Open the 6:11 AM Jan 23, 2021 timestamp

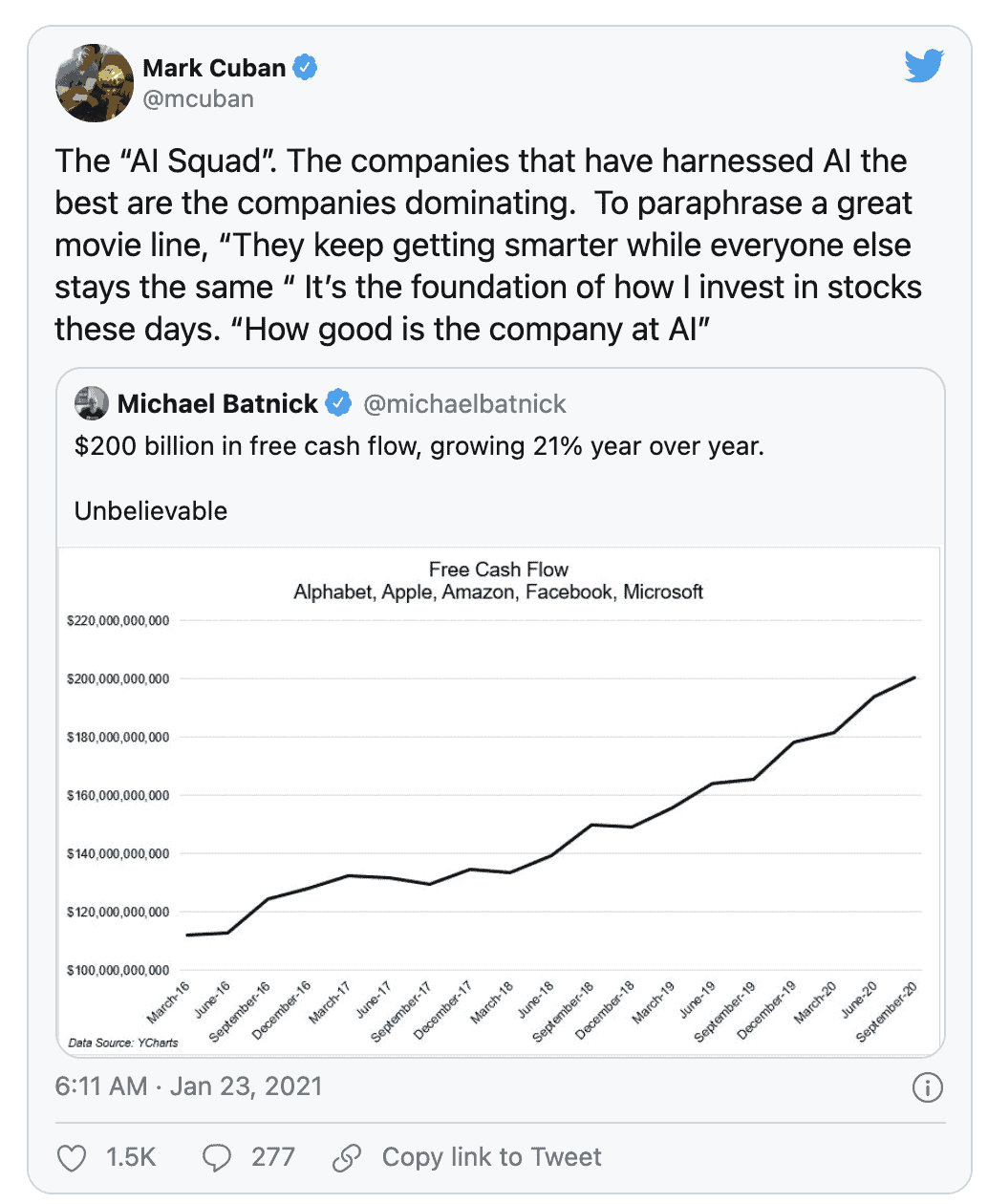pyautogui.click(x=188, y=1086)
